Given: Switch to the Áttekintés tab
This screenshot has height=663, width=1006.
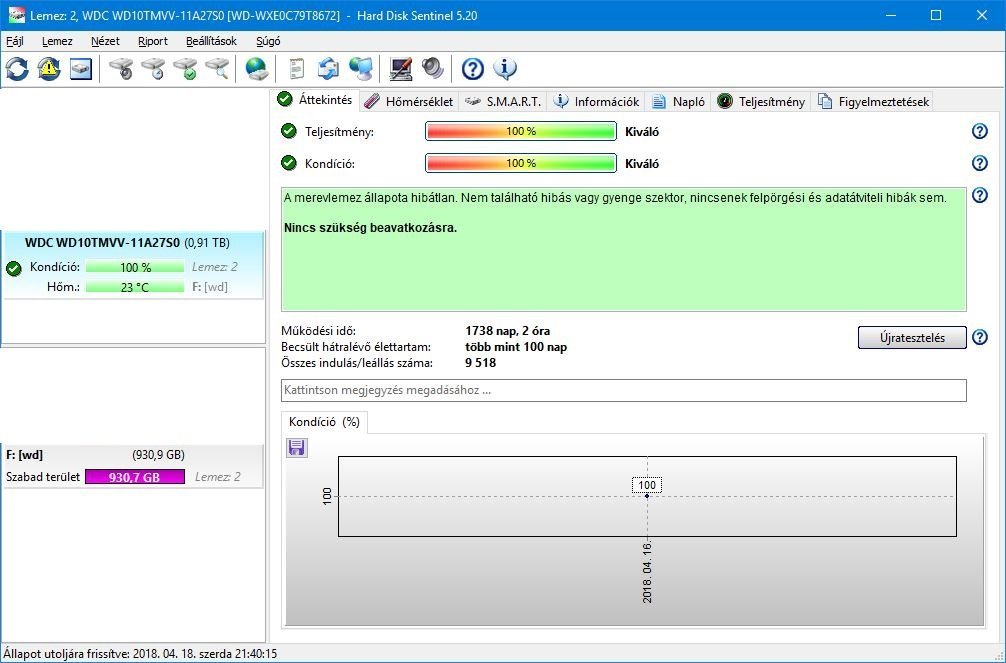Looking at the screenshot, I should [x=315, y=100].
